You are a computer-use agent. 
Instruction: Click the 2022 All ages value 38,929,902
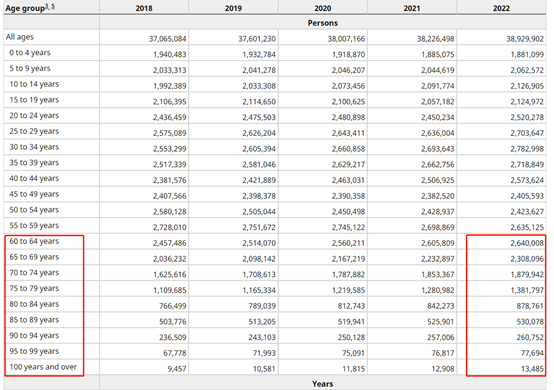pos(525,39)
